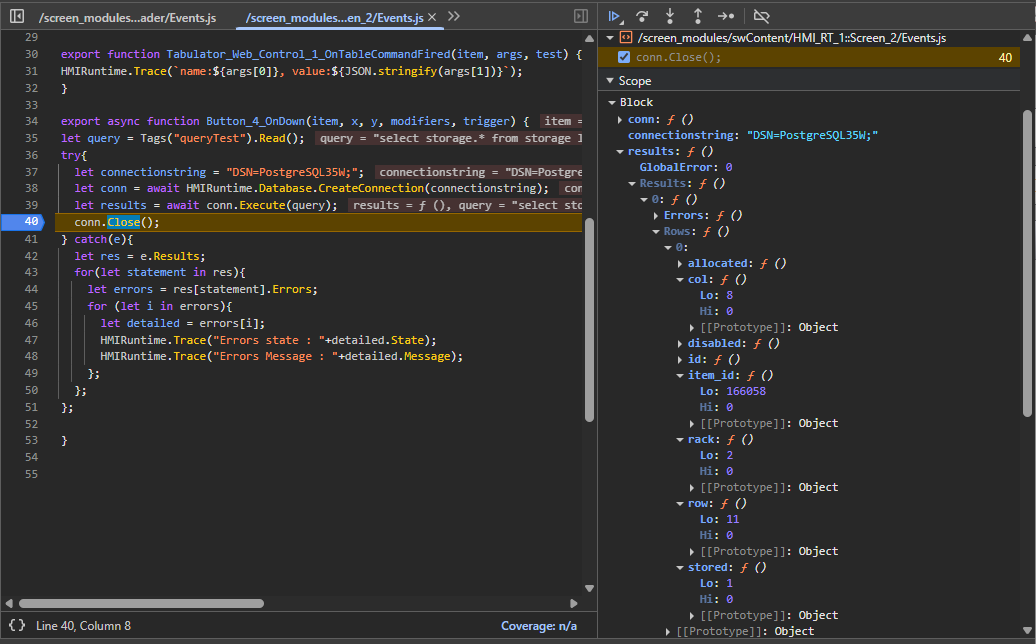Click the Coverage: n/a link

(538, 626)
